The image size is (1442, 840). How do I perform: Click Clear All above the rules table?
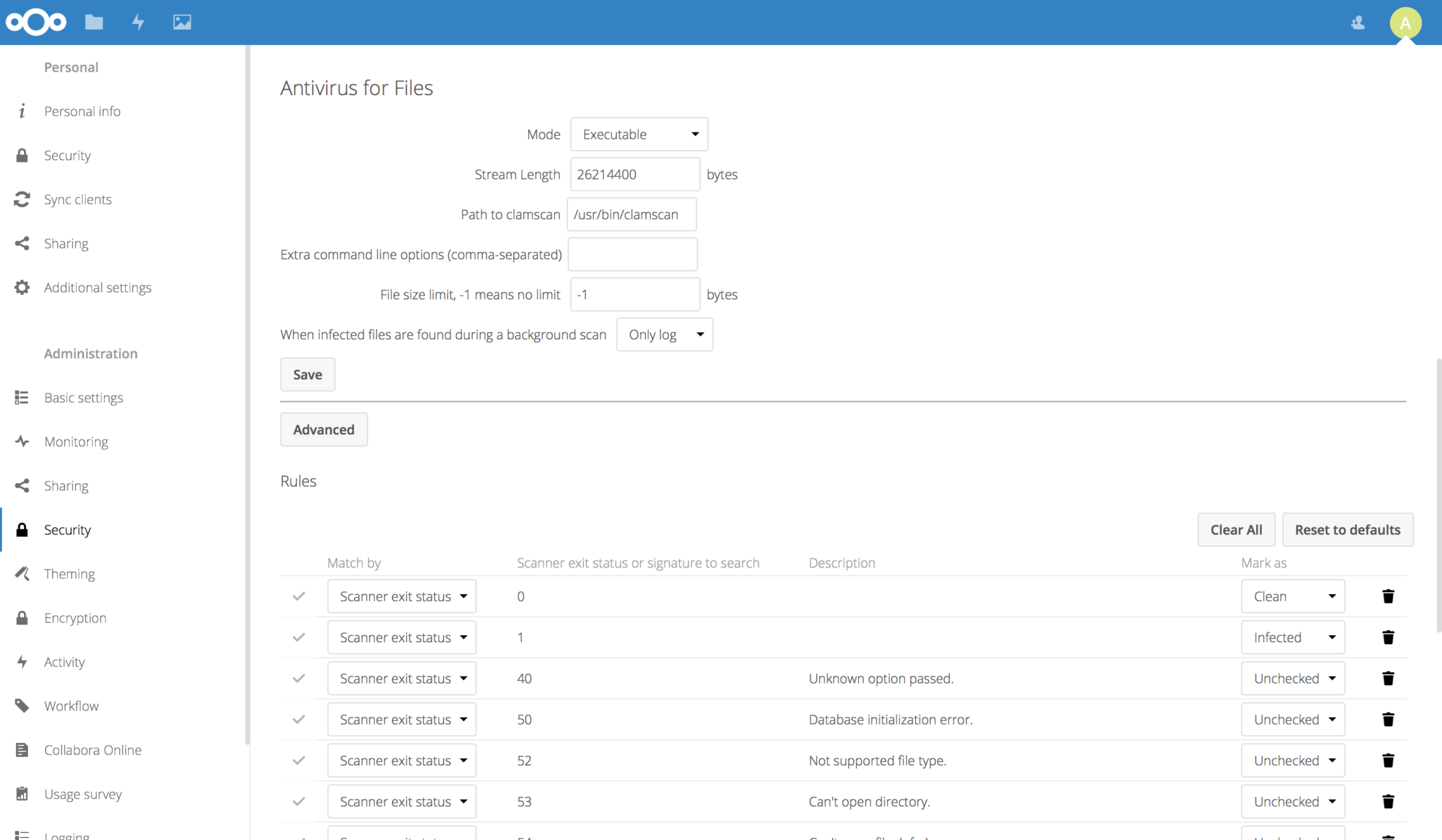pyautogui.click(x=1236, y=529)
